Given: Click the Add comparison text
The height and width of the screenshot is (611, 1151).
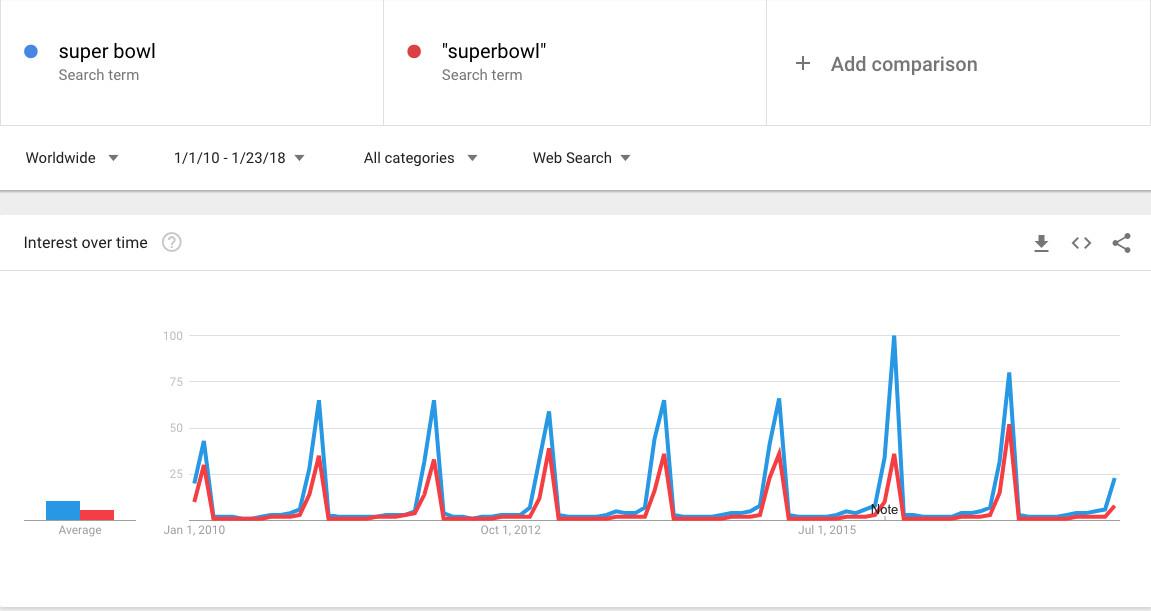Looking at the screenshot, I should 904,64.
